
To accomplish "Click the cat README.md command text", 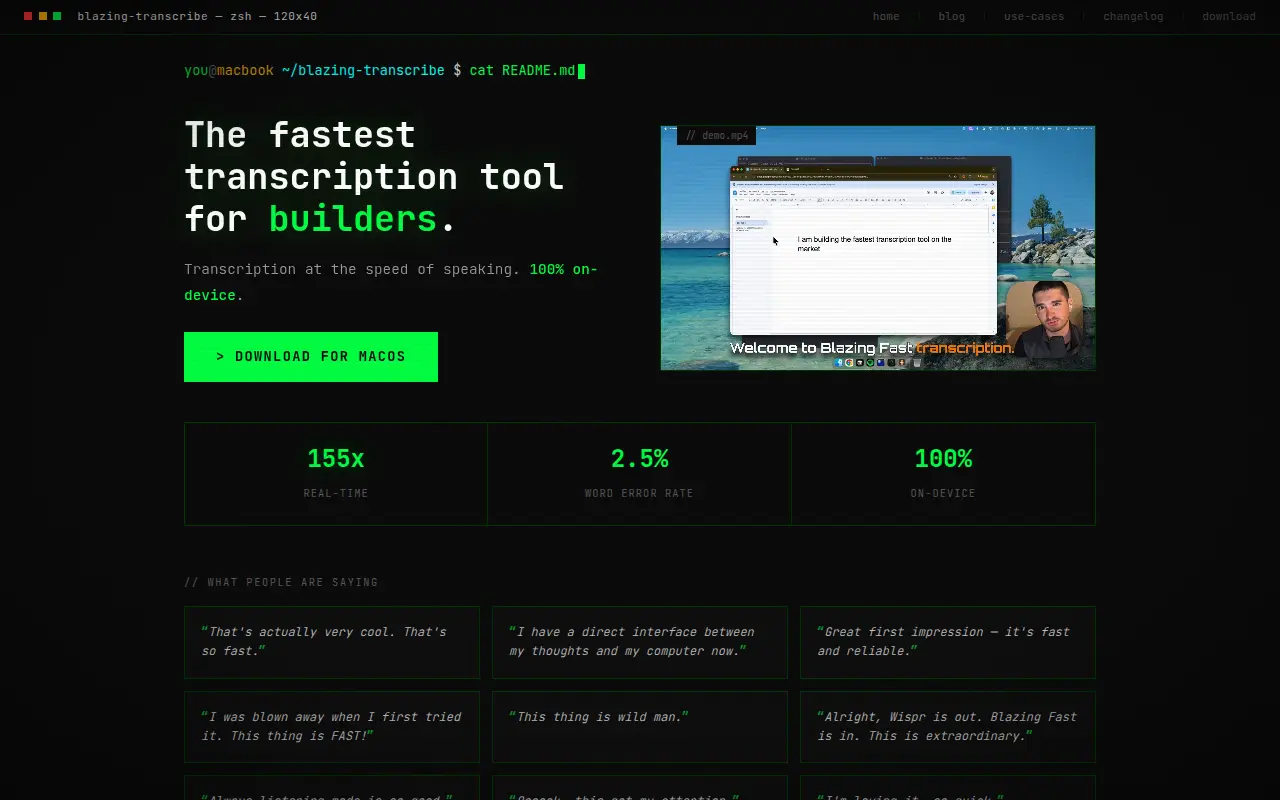I will pyautogui.click(x=522, y=71).
